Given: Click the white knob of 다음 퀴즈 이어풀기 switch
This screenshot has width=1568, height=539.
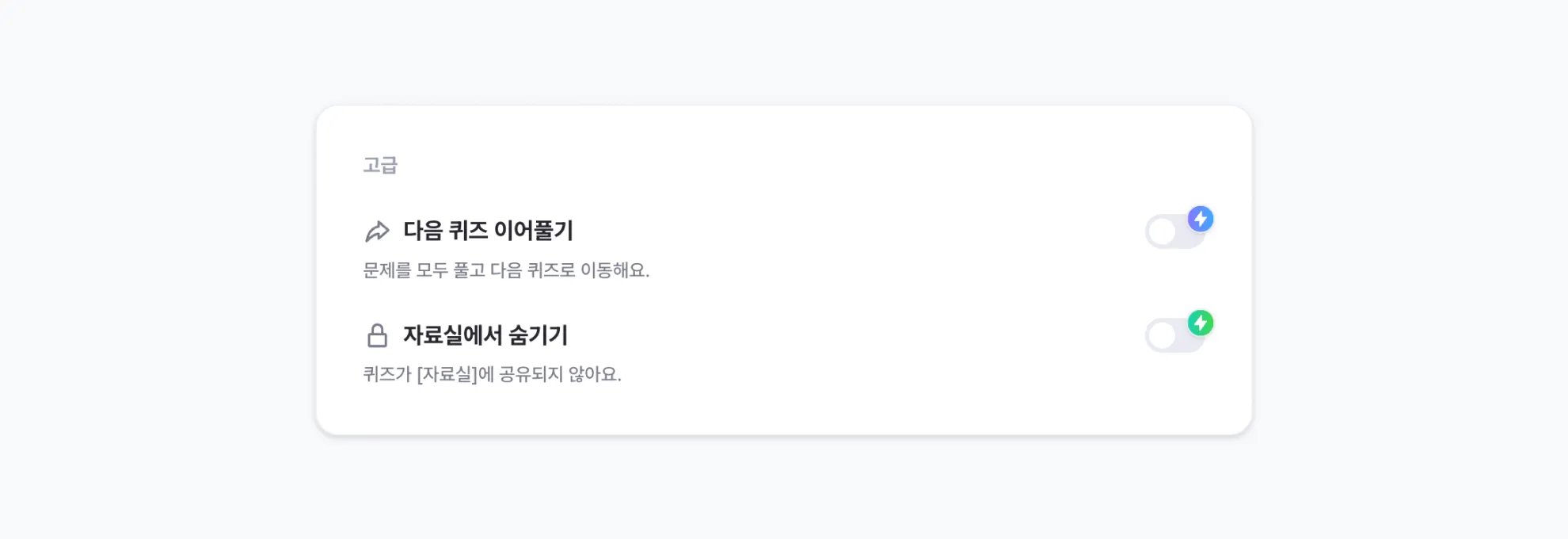Looking at the screenshot, I should click(1162, 232).
